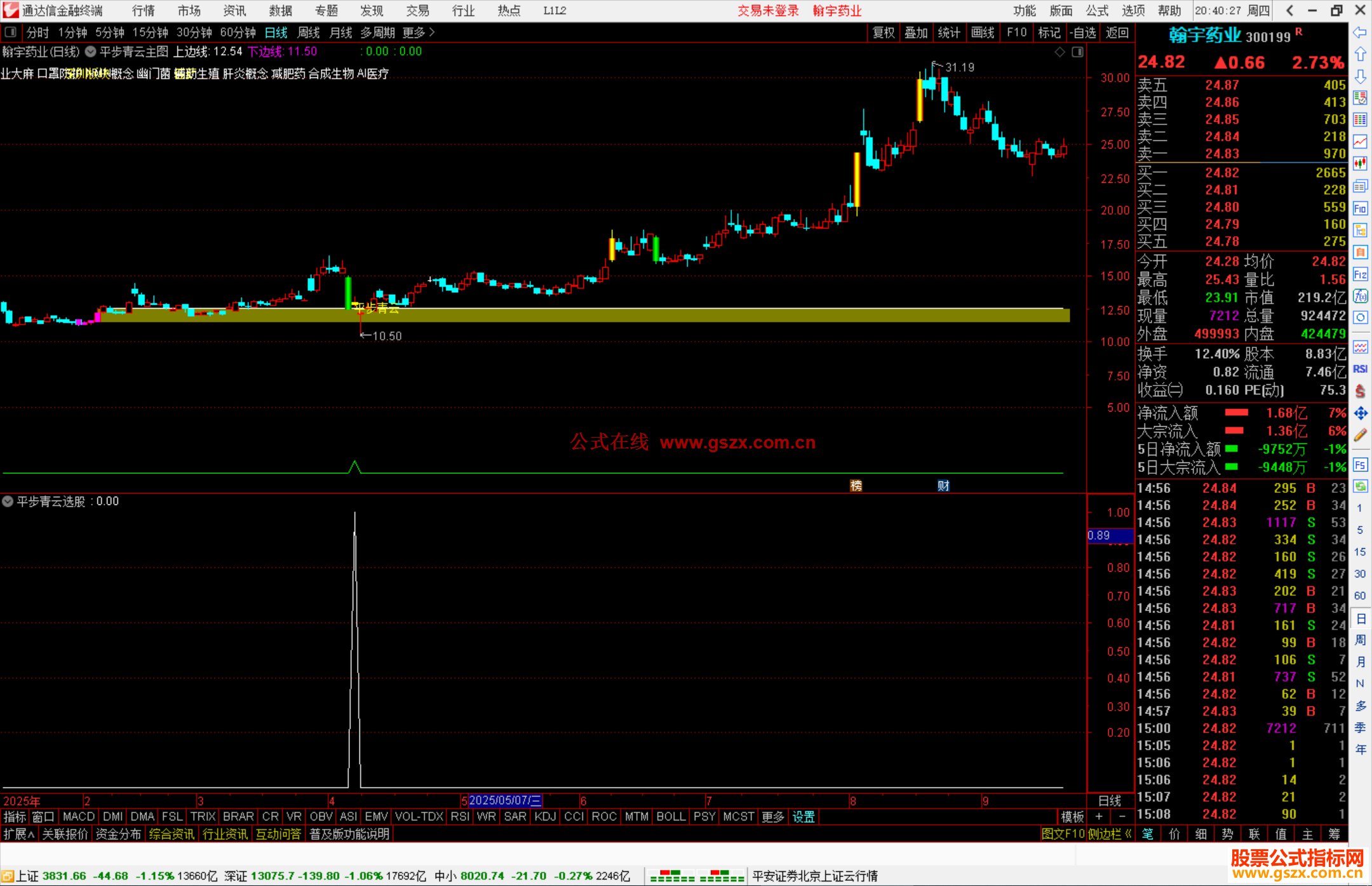This screenshot has height=886, width=1372.
Task: Click the down arrow icon in right sidebar
Action: point(1360,76)
